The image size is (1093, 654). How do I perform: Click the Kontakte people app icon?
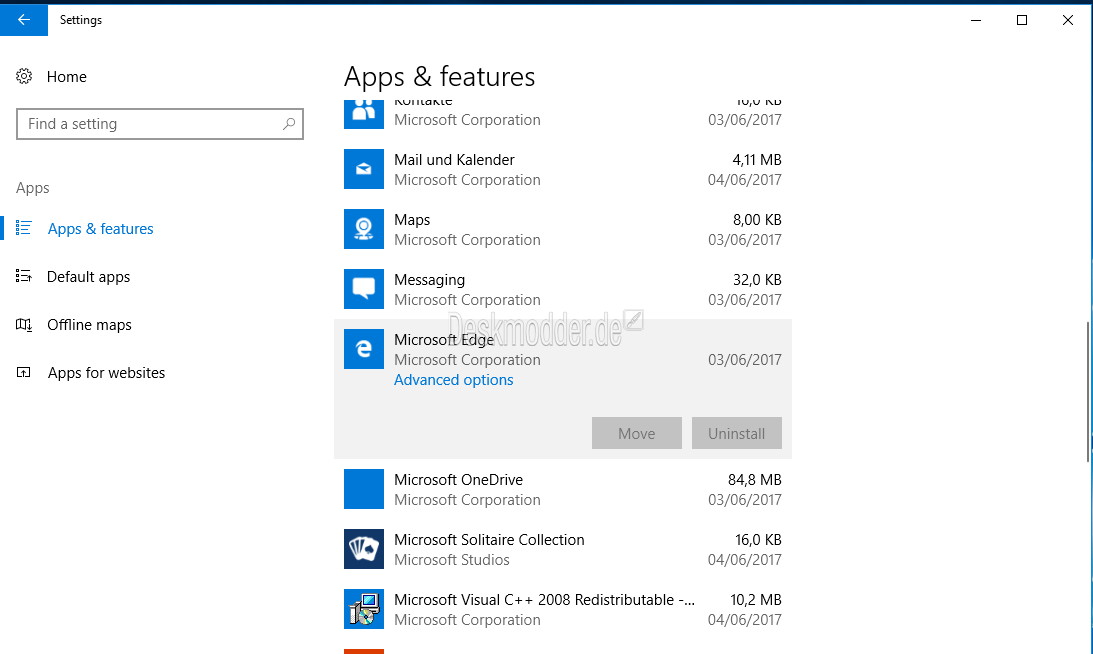[x=364, y=114]
